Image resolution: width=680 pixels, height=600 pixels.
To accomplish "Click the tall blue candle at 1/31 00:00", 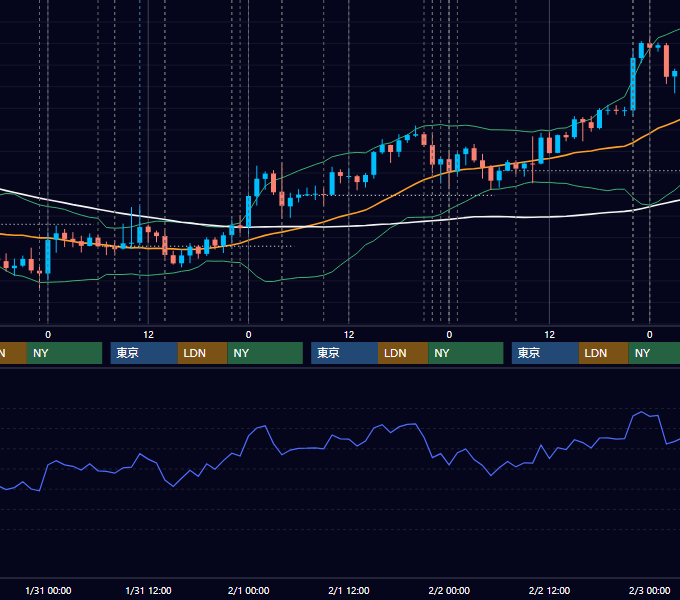I will tap(48, 257).
